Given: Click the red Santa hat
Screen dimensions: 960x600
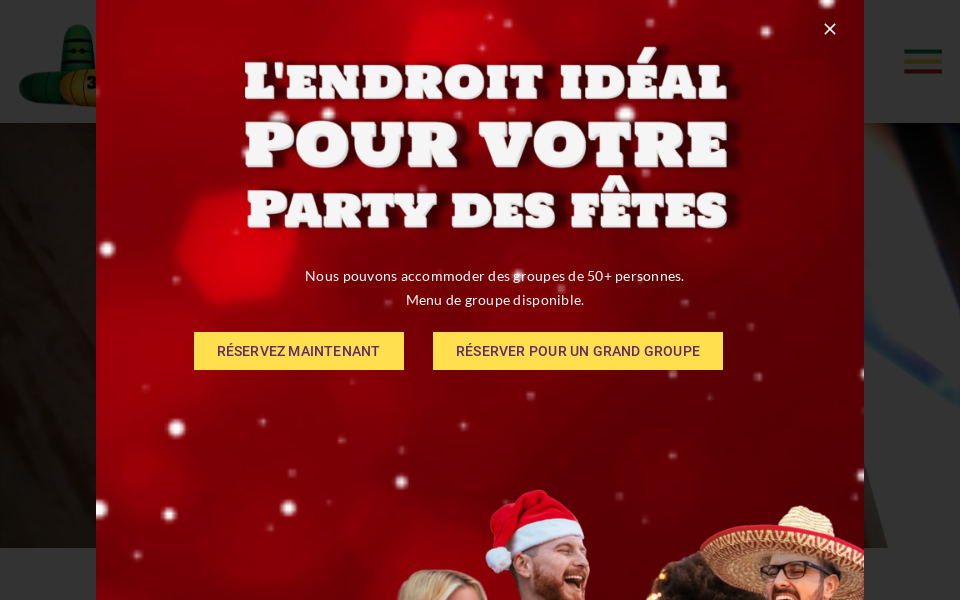Looking at the screenshot, I should [533, 527].
